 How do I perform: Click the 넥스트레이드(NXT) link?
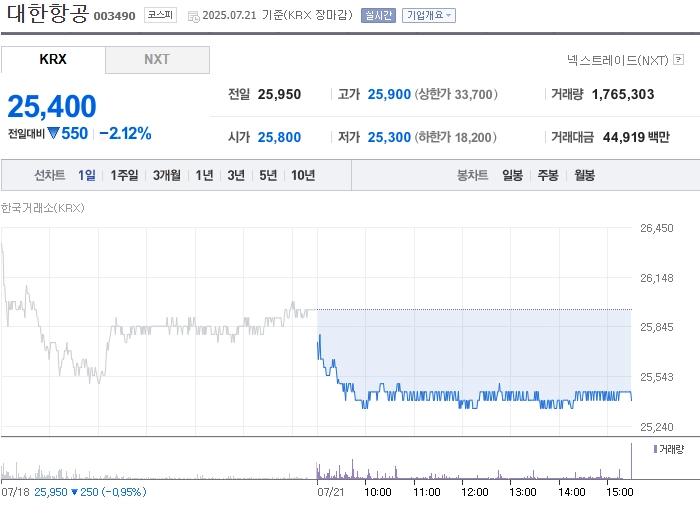click(x=618, y=60)
